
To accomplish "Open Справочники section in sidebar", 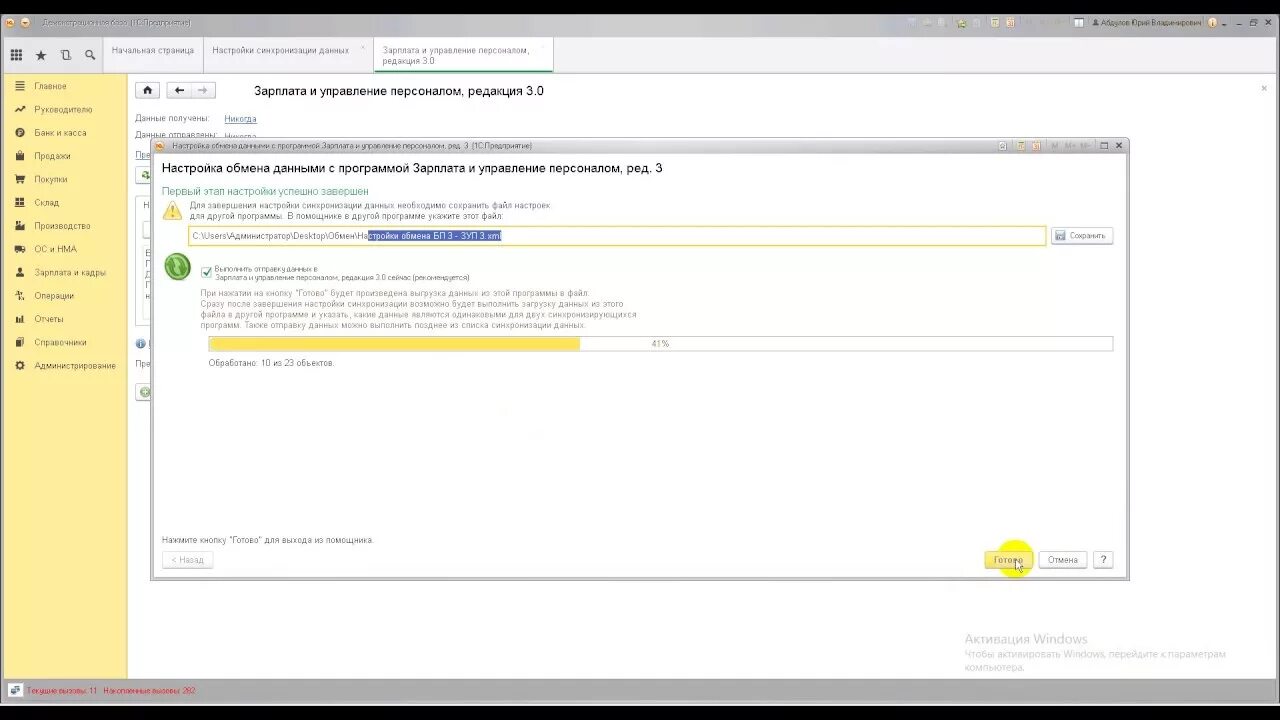I will click(61, 342).
